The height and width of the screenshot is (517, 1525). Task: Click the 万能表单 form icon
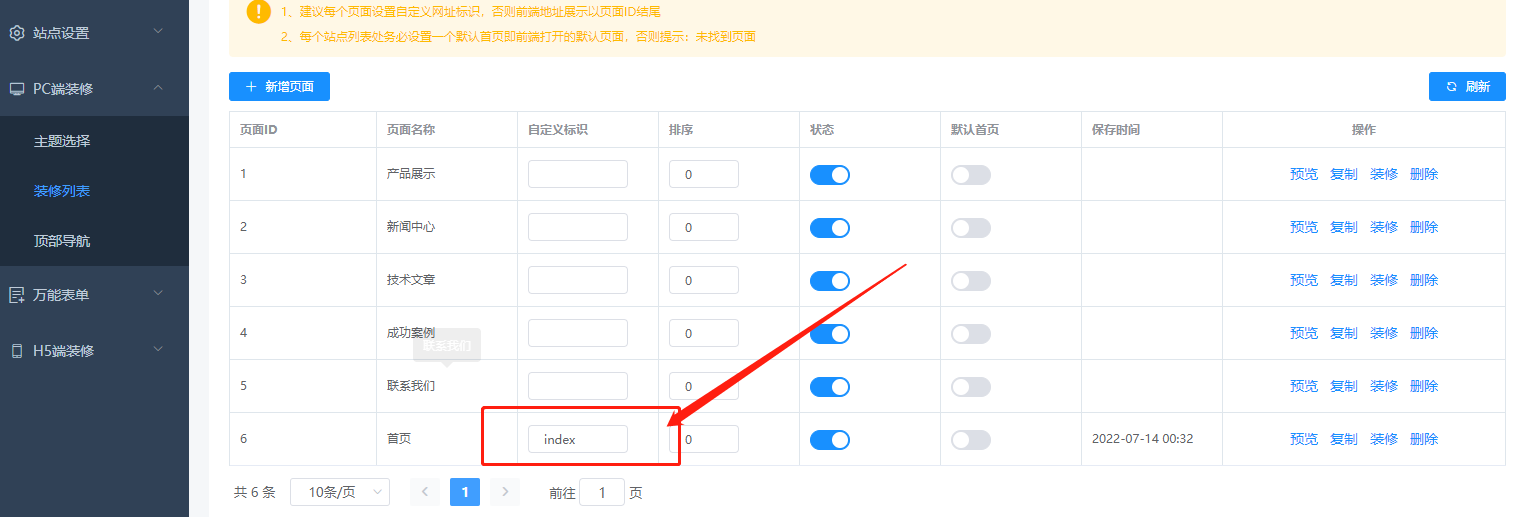tap(17, 295)
